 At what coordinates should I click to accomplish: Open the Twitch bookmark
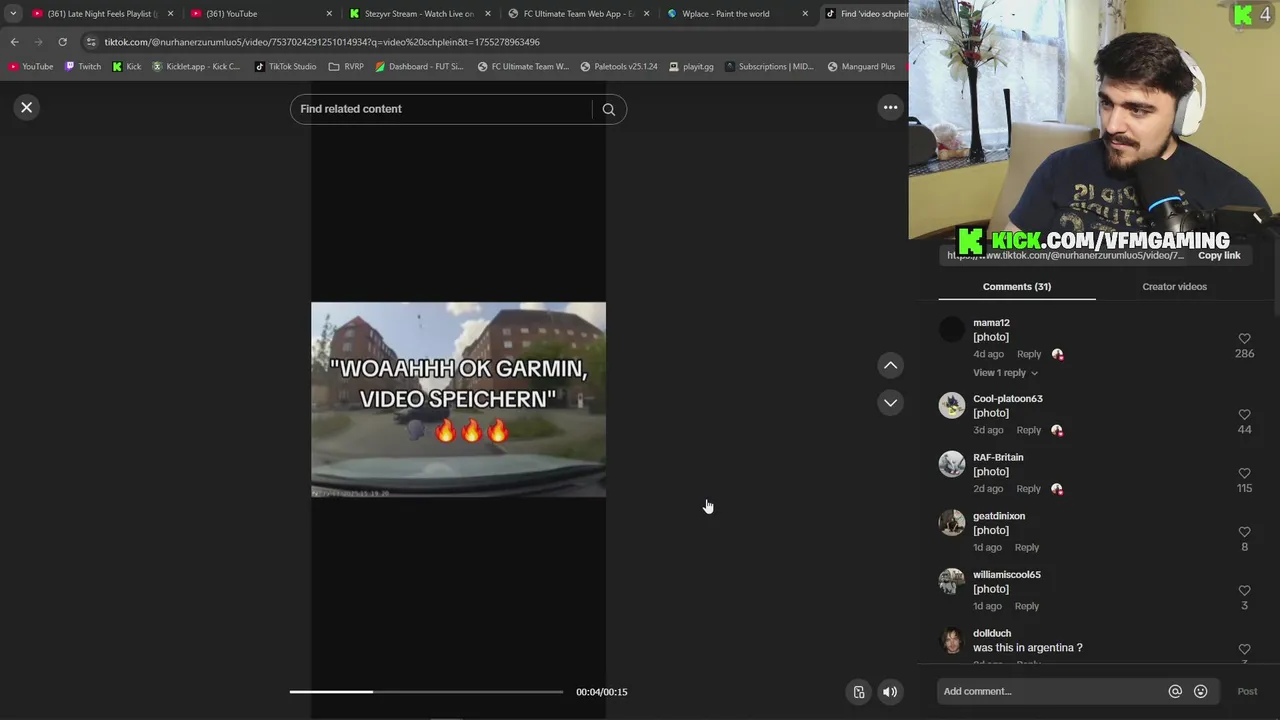pyautogui.click(x=82, y=67)
